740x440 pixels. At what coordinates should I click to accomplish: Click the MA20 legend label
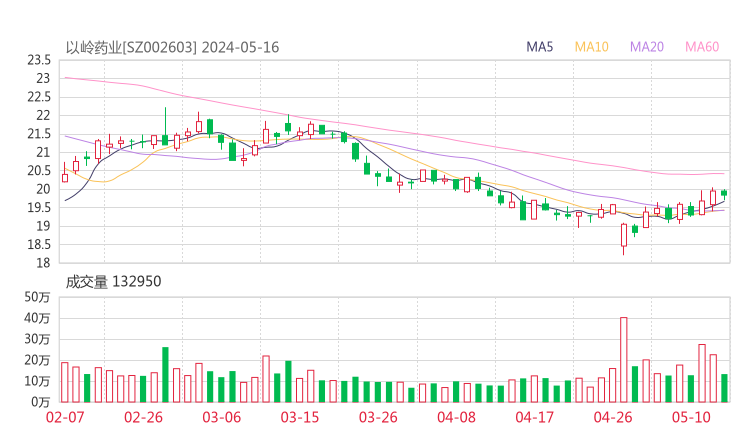(647, 47)
